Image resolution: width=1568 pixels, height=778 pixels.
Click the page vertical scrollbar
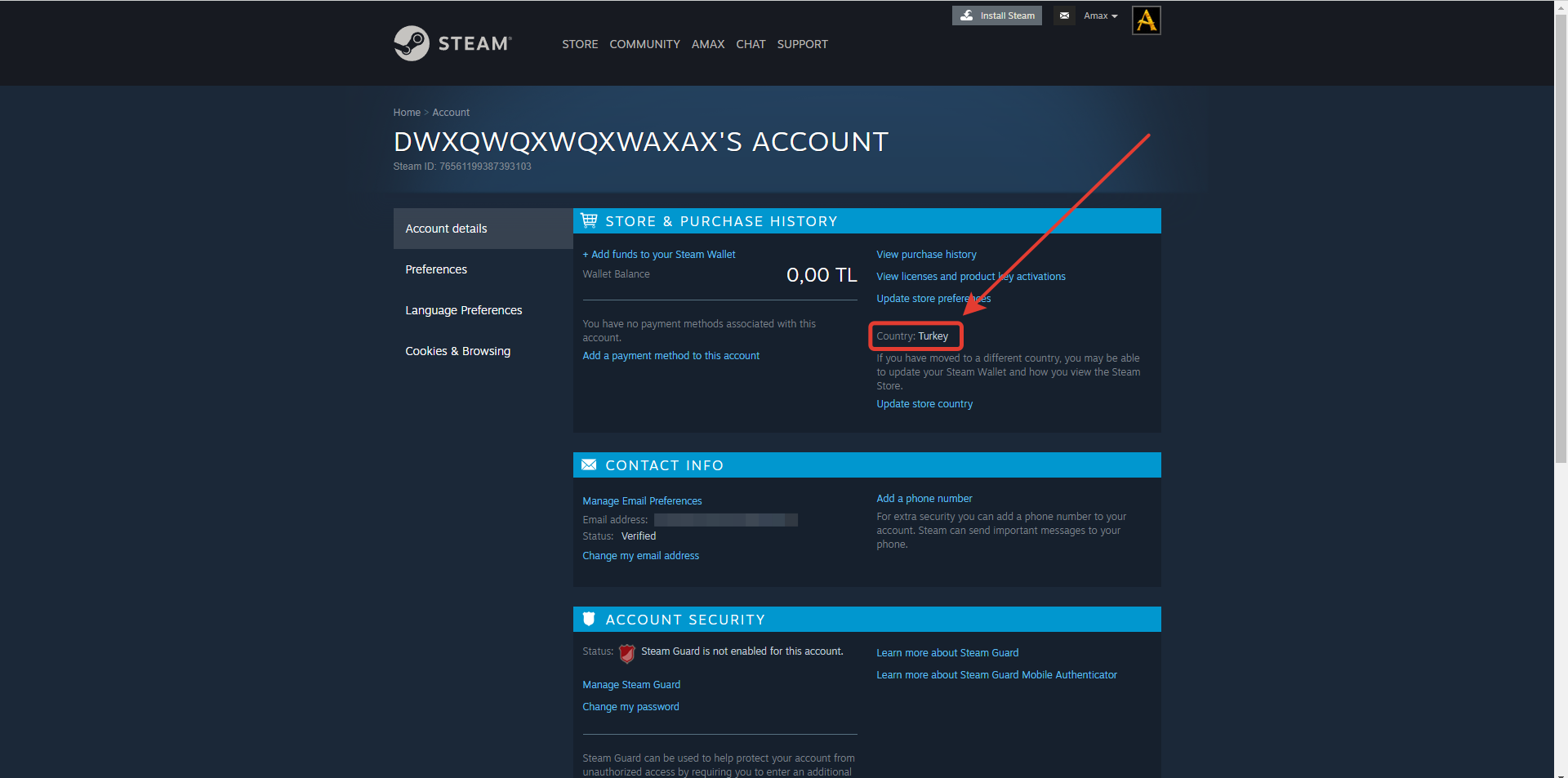(1561, 237)
